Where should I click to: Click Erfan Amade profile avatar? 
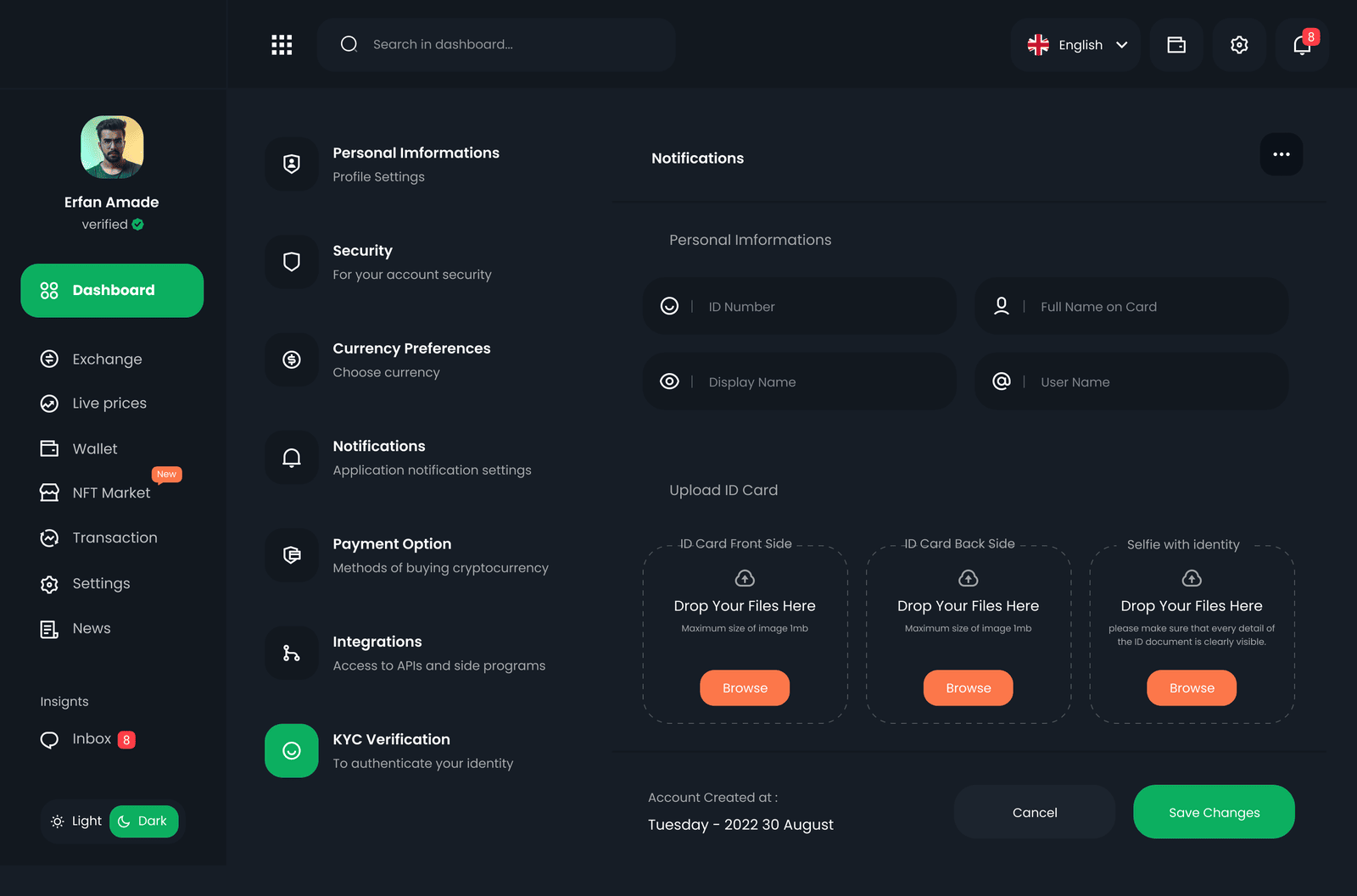pos(112,147)
